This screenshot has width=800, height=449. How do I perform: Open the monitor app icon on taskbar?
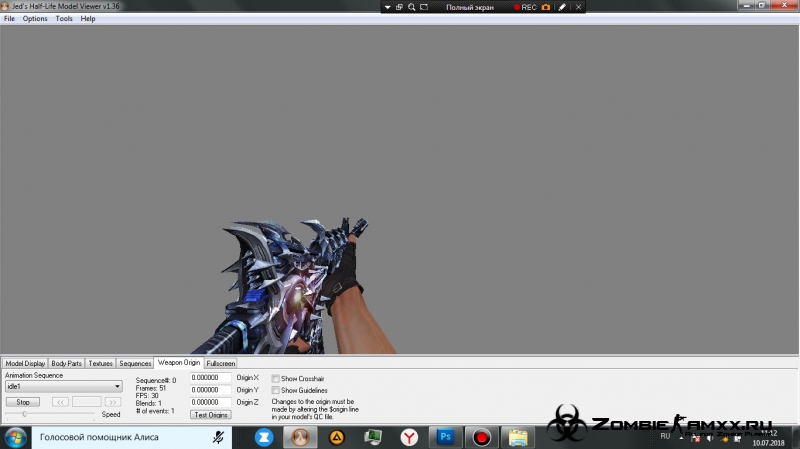tap(373, 437)
